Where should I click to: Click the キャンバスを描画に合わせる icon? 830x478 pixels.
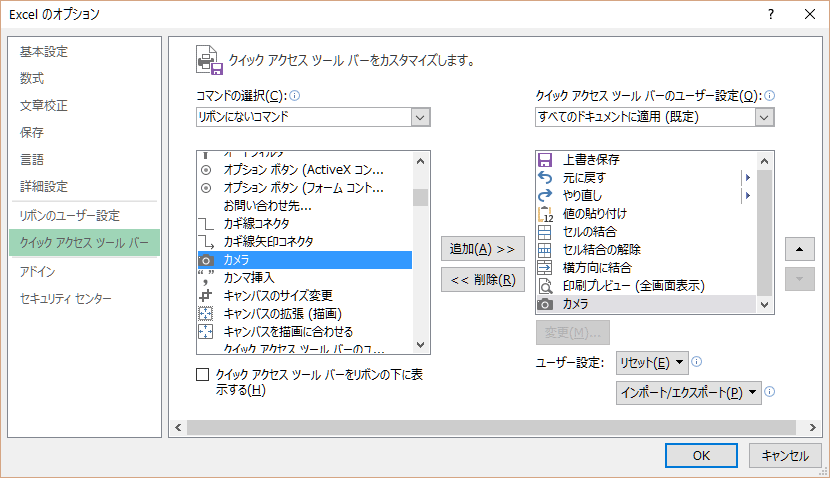click(x=206, y=332)
